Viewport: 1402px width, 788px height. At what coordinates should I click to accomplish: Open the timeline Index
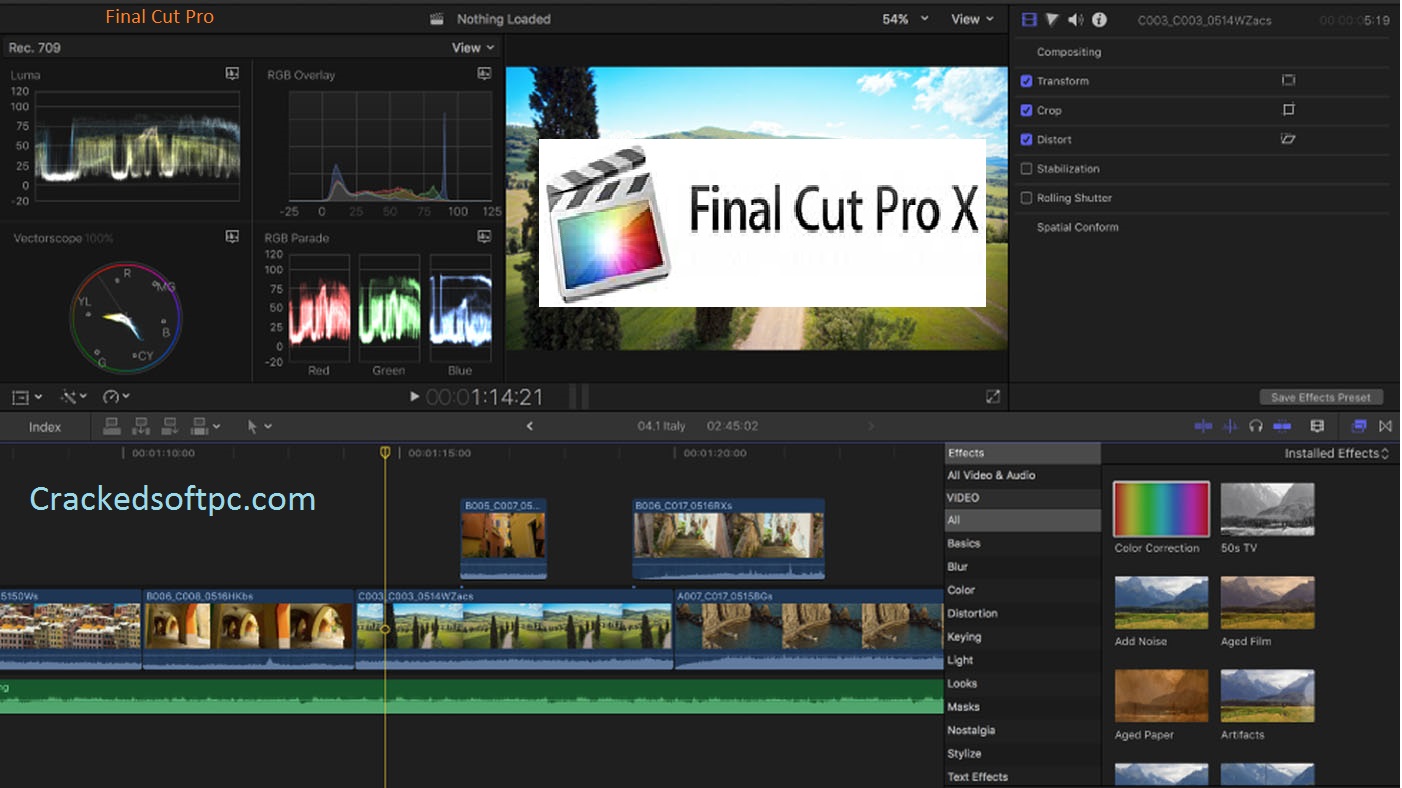45,427
